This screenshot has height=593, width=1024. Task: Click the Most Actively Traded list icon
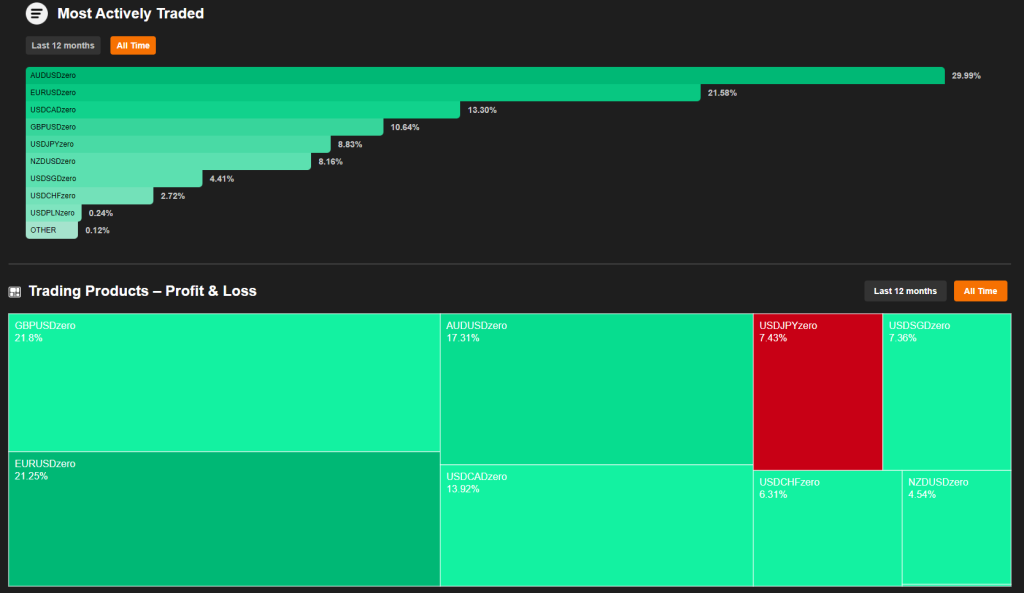point(36,14)
